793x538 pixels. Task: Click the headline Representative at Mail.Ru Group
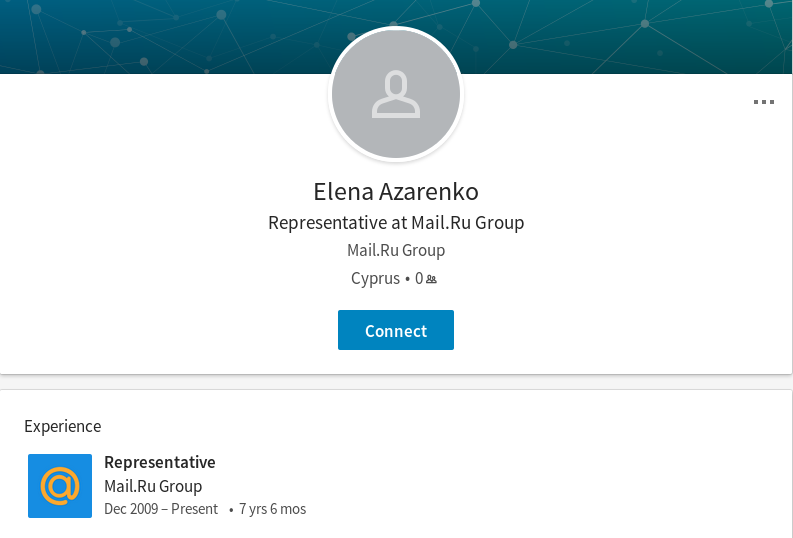coord(396,222)
